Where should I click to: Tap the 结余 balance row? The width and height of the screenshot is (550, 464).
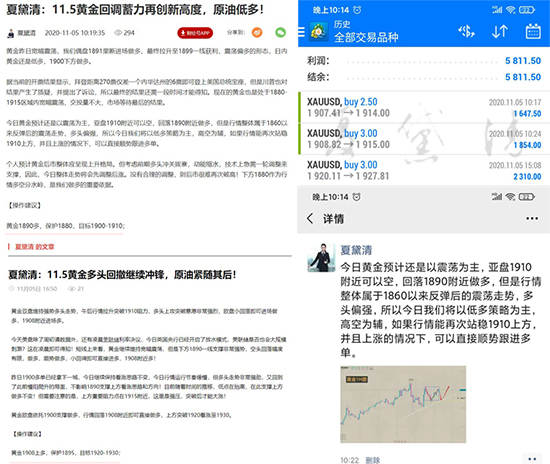coord(424,77)
